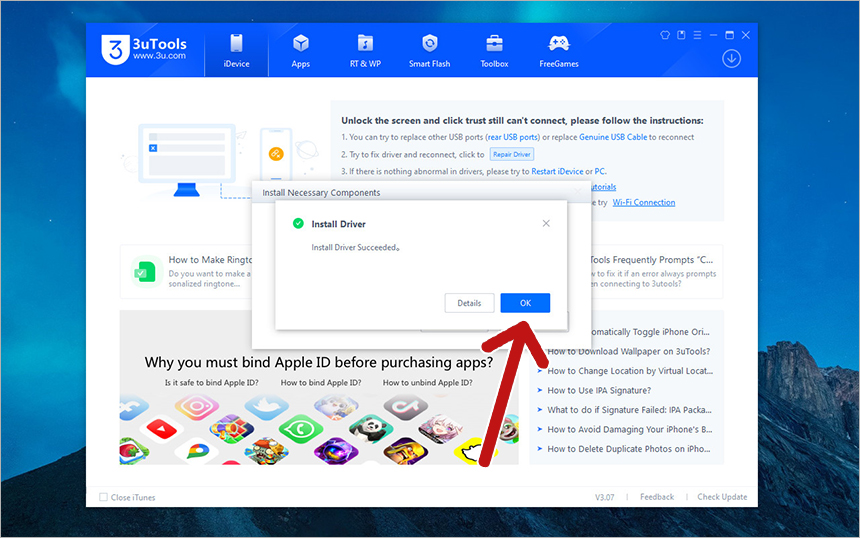This screenshot has height=538, width=860.
Task: Open the FreeGames tab
Action: pos(558,50)
